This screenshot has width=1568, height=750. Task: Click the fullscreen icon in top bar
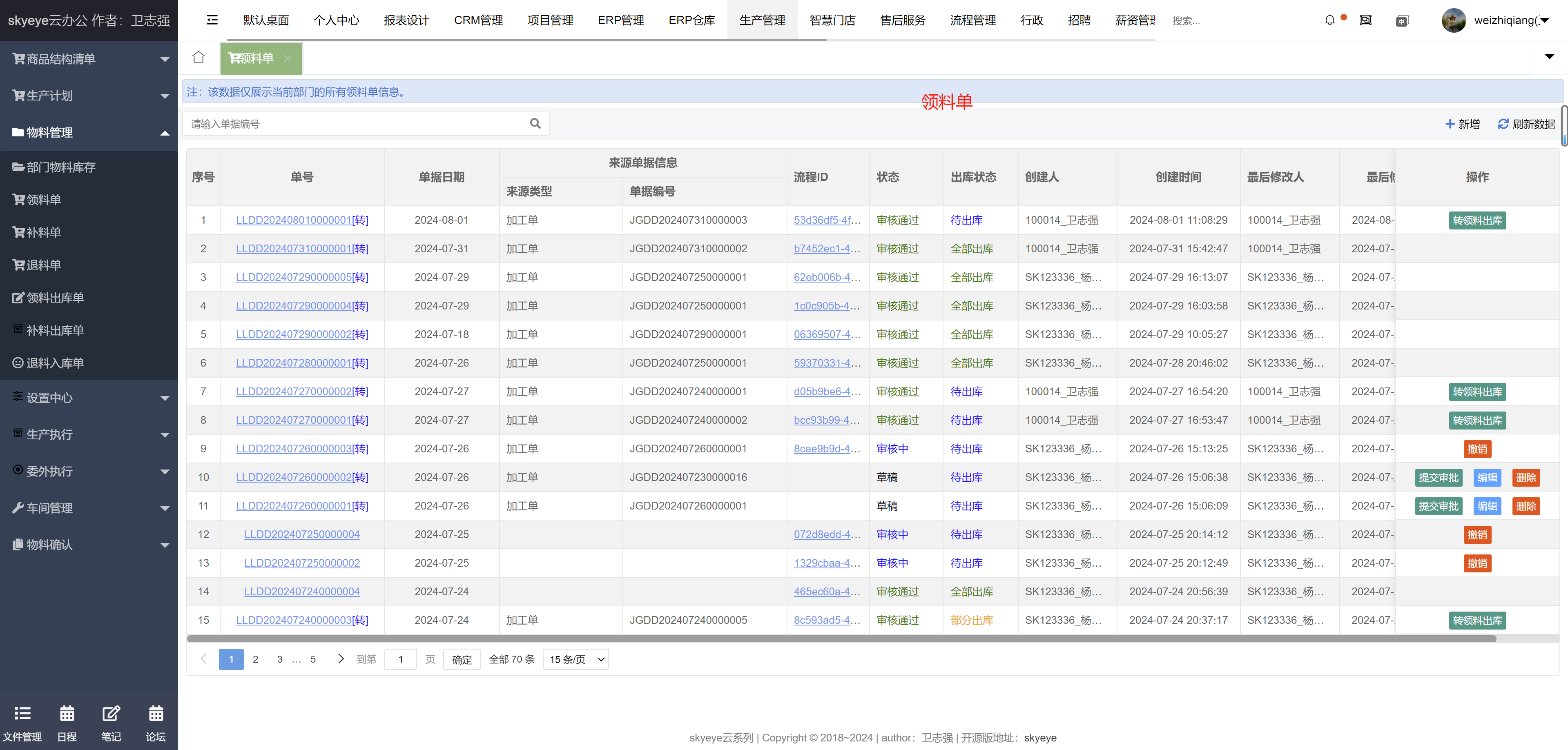(x=1365, y=20)
